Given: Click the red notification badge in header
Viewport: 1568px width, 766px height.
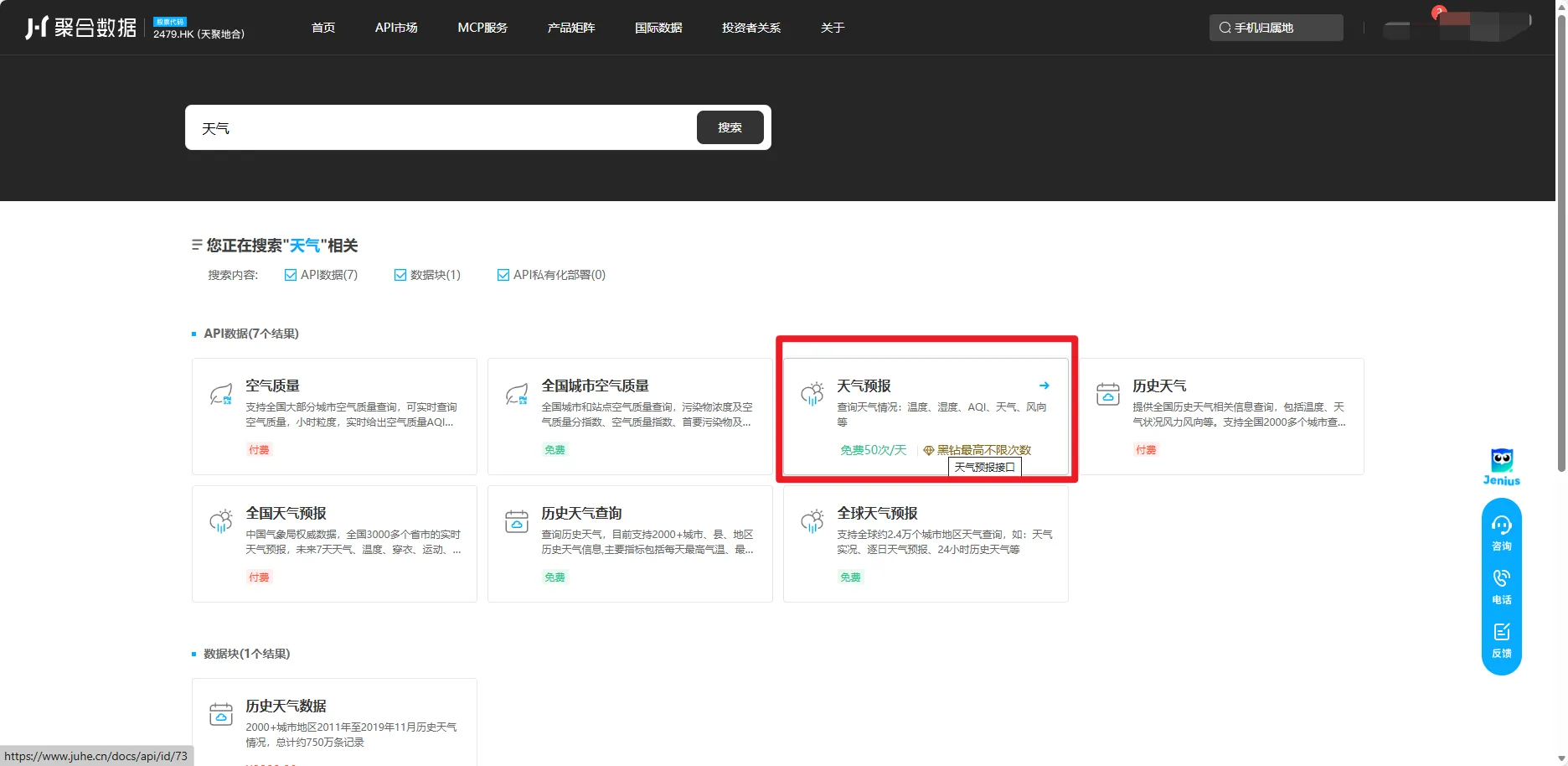Looking at the screenshot, I should point(1439,12).
